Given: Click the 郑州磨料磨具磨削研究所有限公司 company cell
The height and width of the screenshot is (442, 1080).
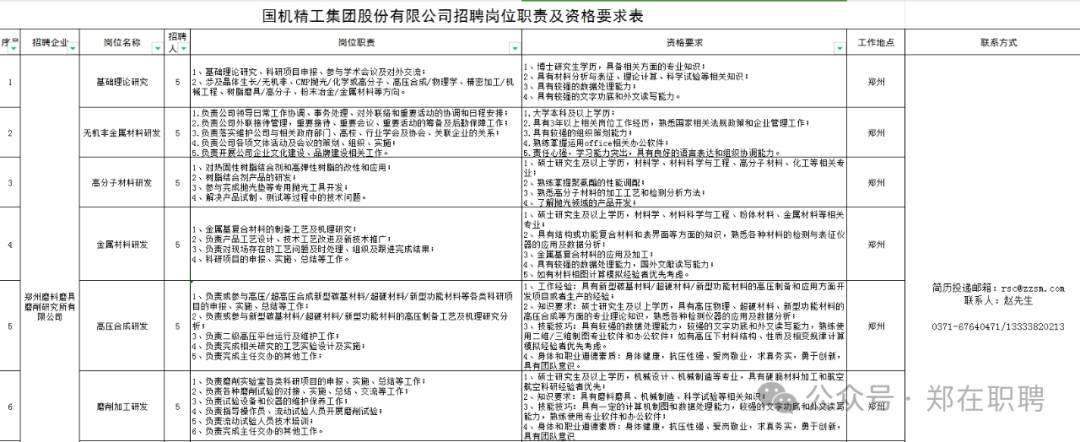Looking at the screenshot, I should click(51, 306).
